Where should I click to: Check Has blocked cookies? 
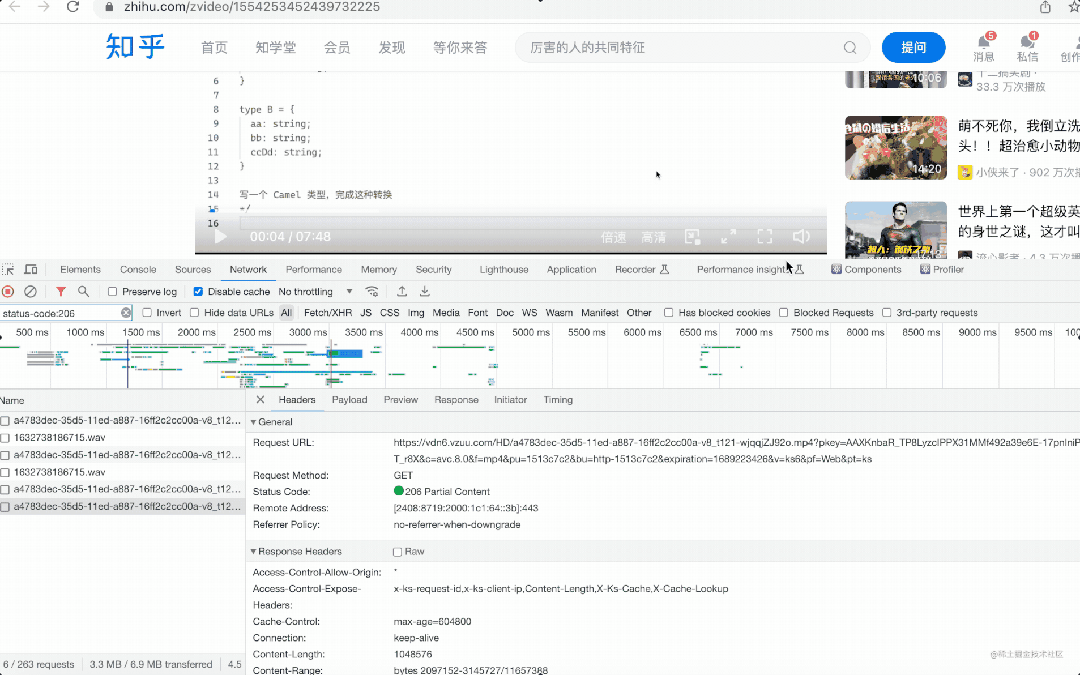pos(668,313)
